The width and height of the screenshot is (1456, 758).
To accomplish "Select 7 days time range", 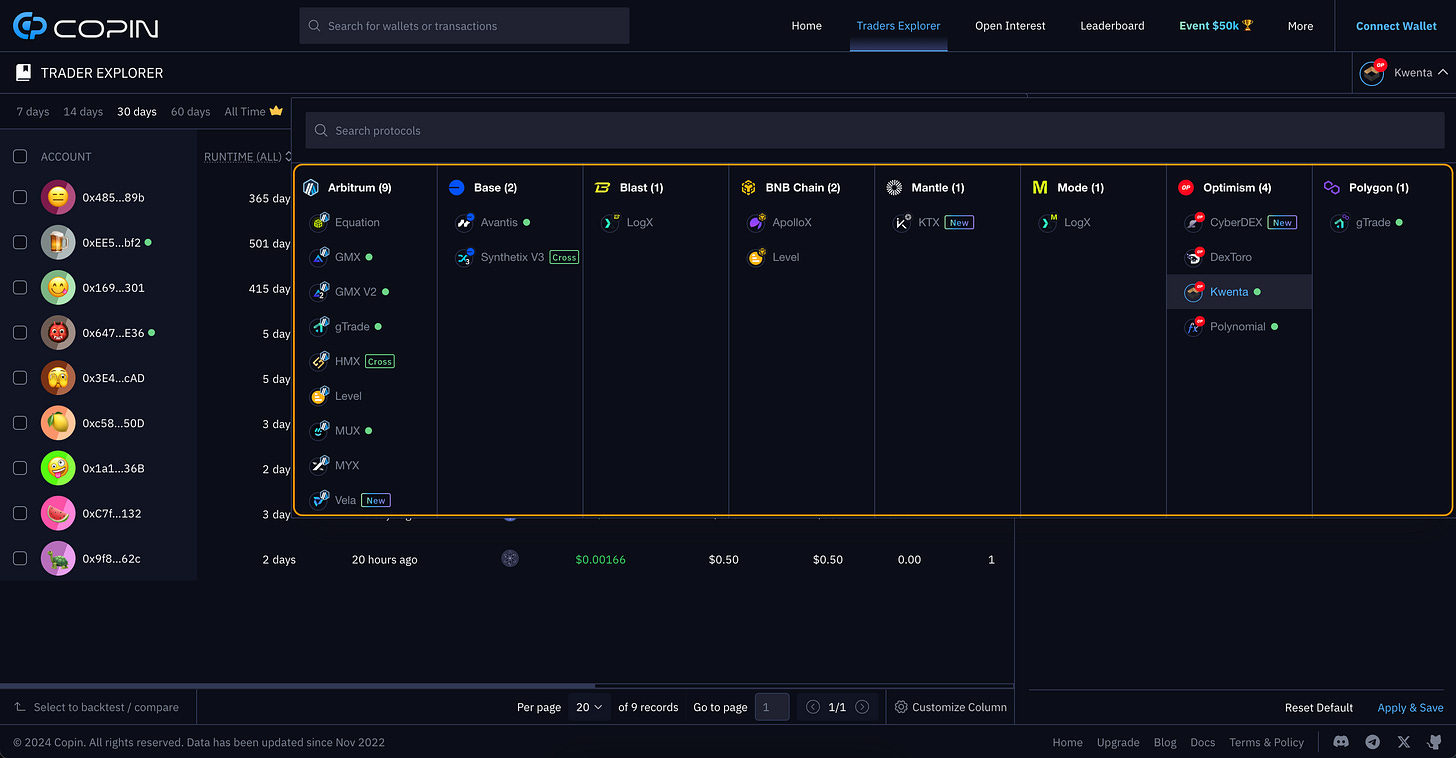I will pos(33,112).
